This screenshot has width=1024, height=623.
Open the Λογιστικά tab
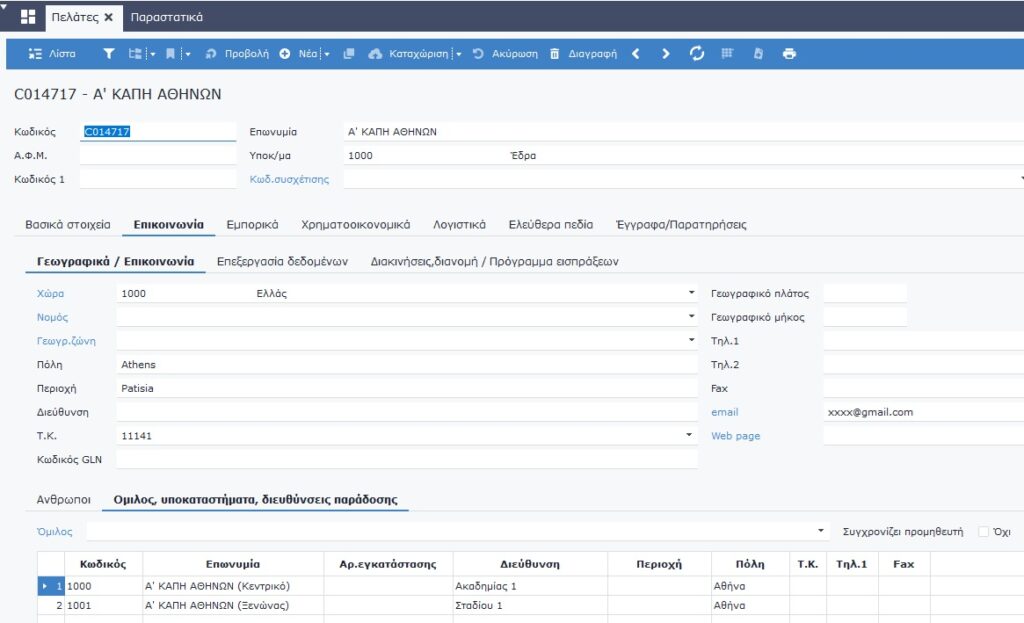(x=459, y=225)
